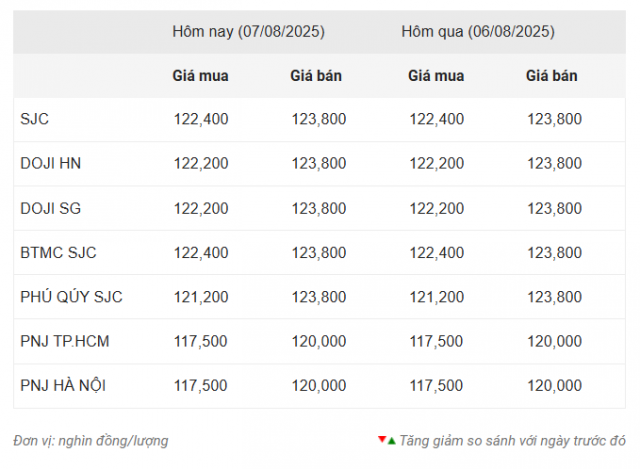The width and height of the screenshot is (640, 469).
Task: Select the PHÚ QÚY SJC row label
Action: 71,297
